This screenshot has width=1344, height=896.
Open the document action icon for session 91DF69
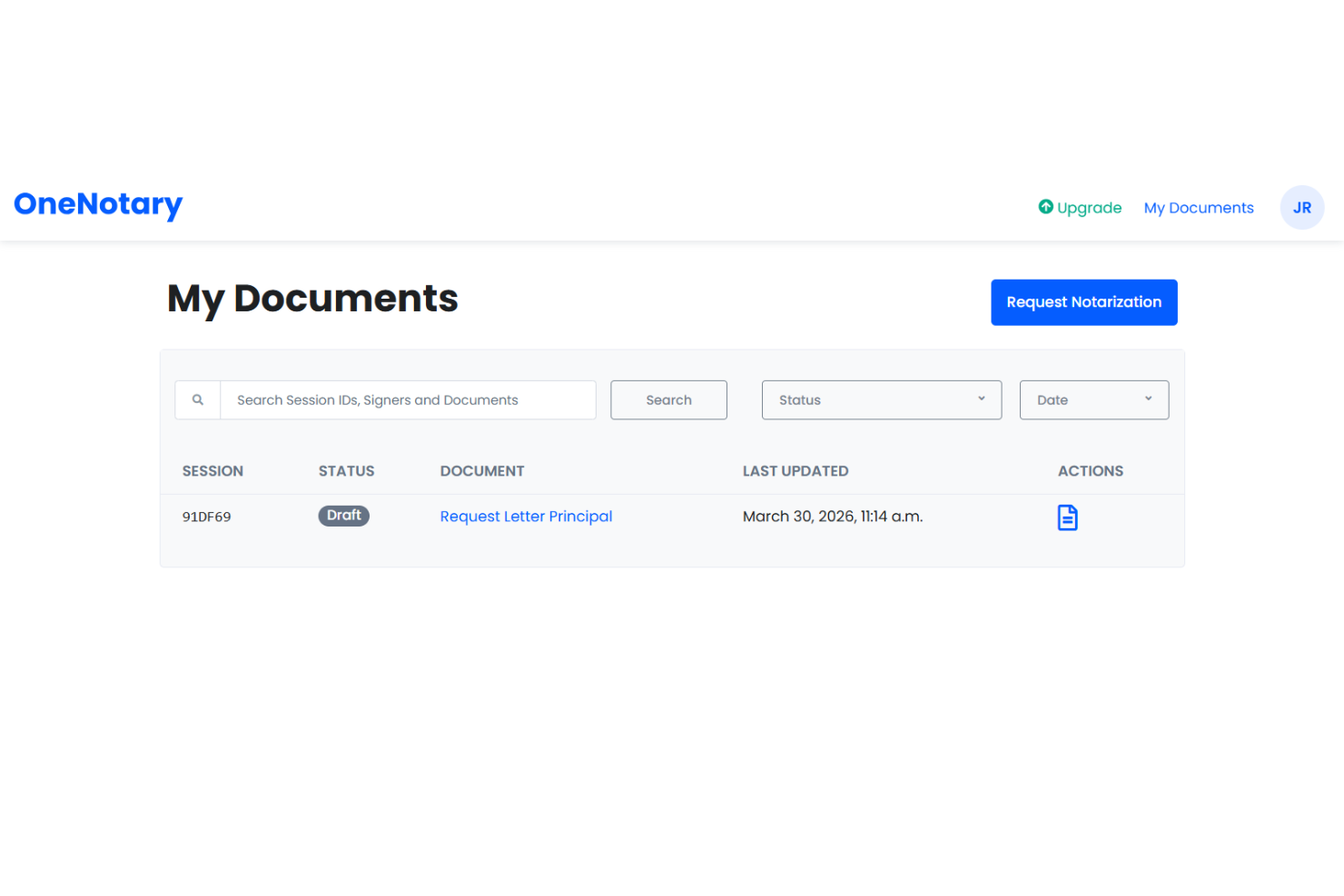(1067, 517)
